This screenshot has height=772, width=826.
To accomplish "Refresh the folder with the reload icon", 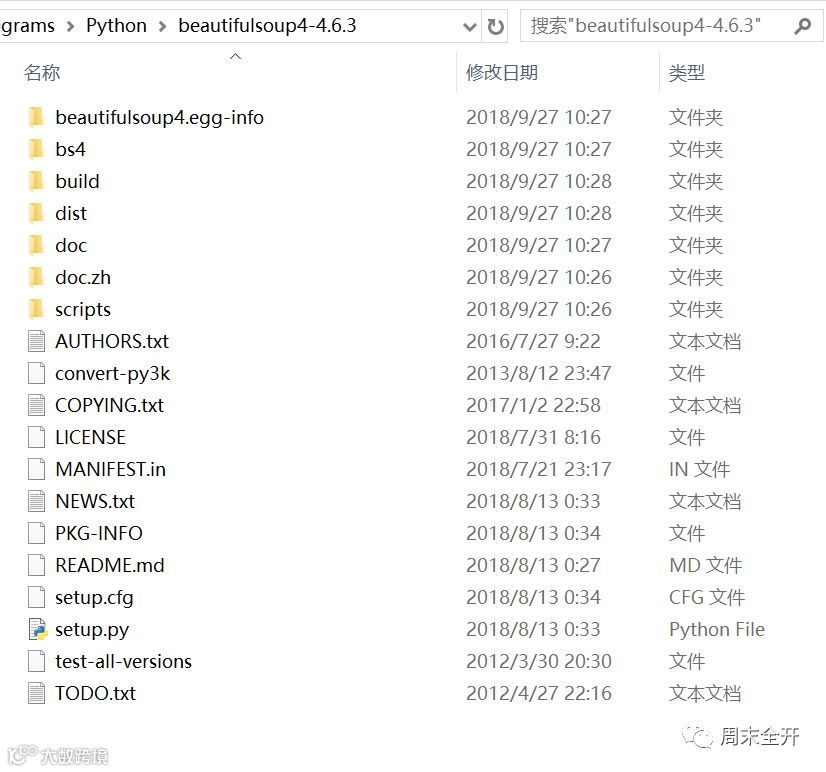I will (495, 26).
